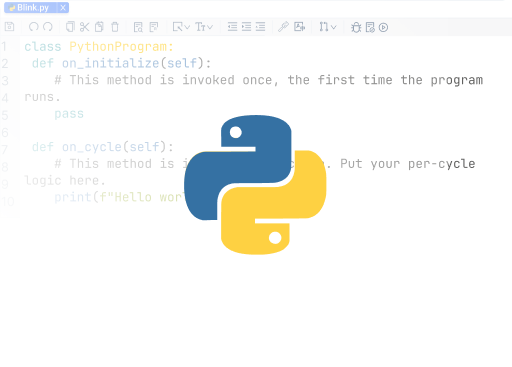Cut selection with the scissors icon
The width and height of the screenshot is (512, 367).
(85, 27)
